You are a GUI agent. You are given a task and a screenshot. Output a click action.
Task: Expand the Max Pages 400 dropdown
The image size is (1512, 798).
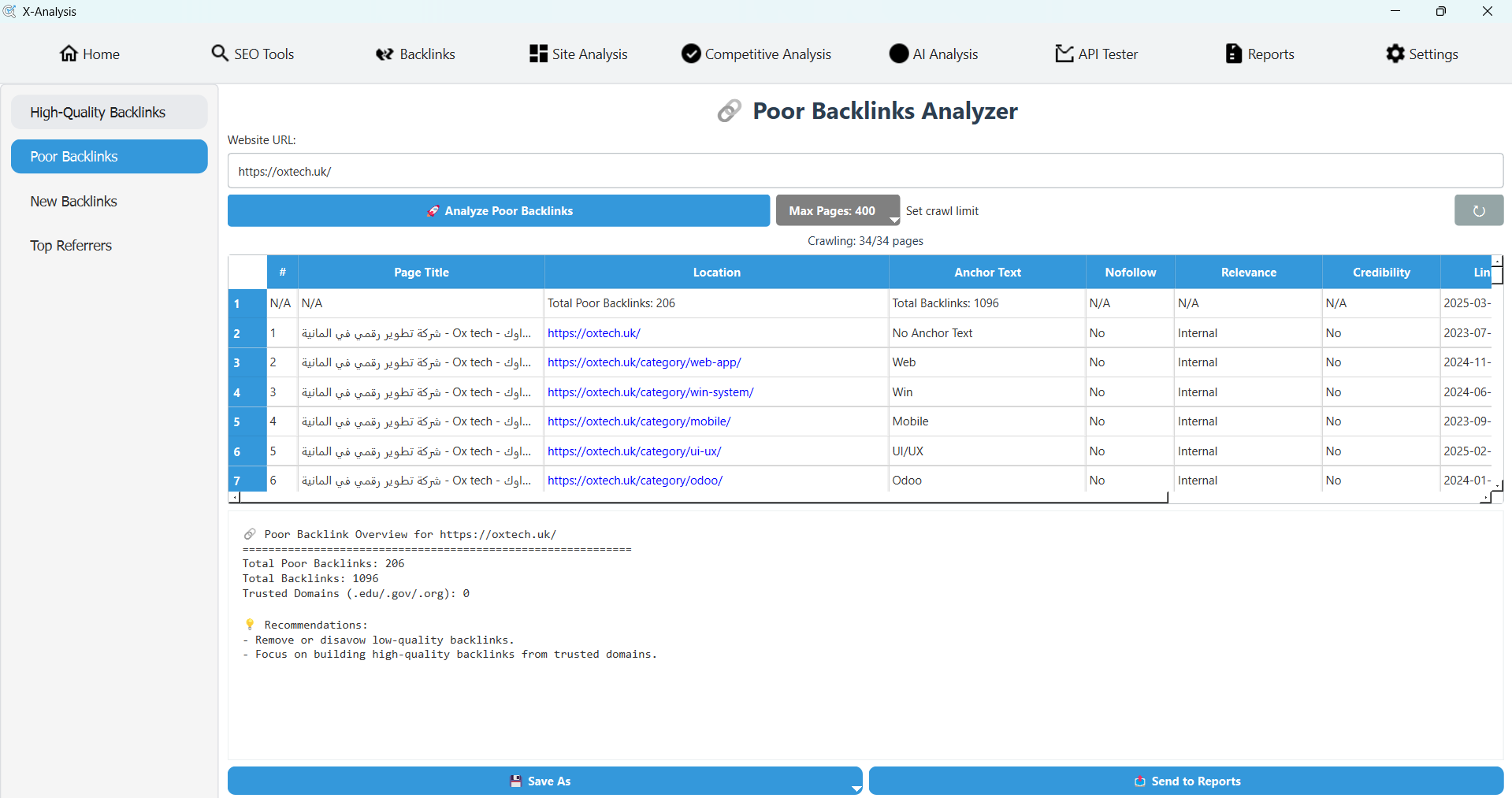click(838, 210)
